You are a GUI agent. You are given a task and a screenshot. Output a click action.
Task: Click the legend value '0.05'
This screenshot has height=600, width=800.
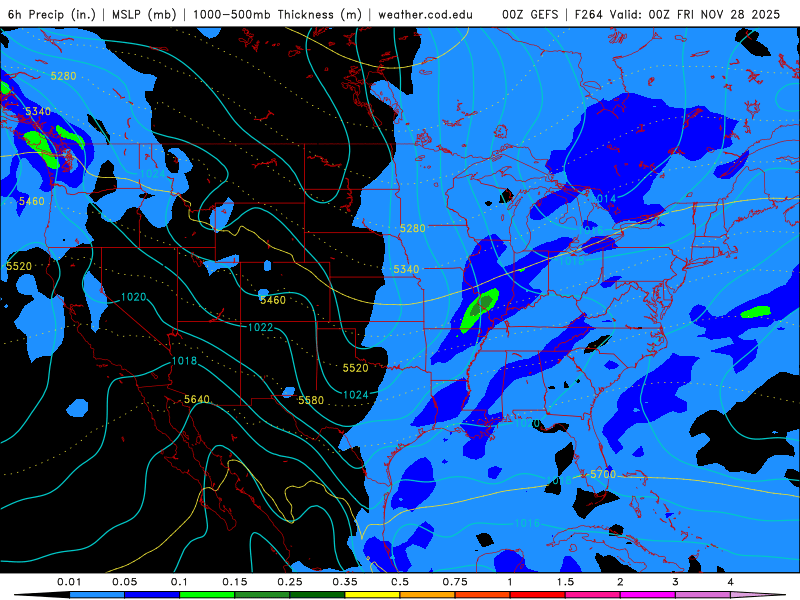pyautogui.click(x=124, y=582)
